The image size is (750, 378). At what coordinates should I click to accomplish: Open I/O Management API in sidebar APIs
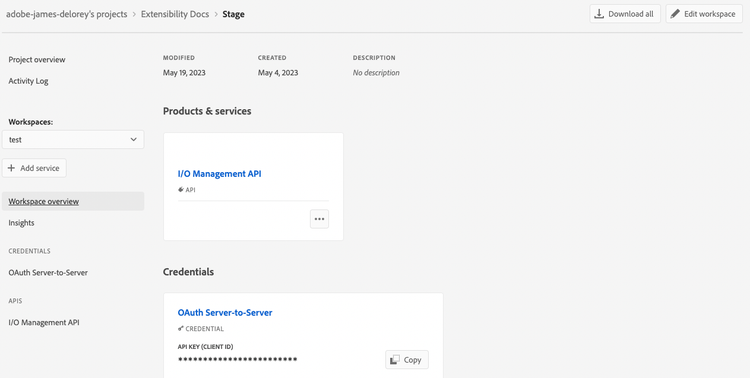click(x=44, y=322)
